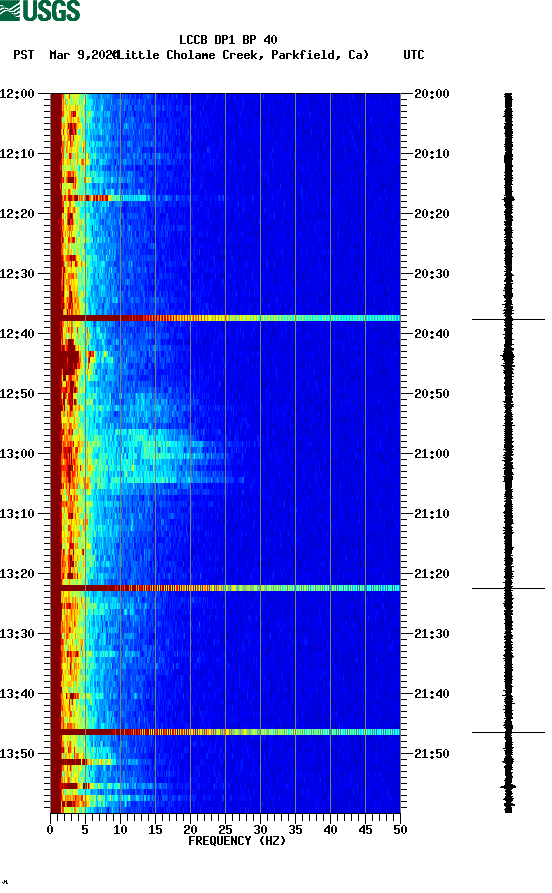
Task: Click the title text 'LCCB DP1 BP 40'
Action: click(228, 40)
